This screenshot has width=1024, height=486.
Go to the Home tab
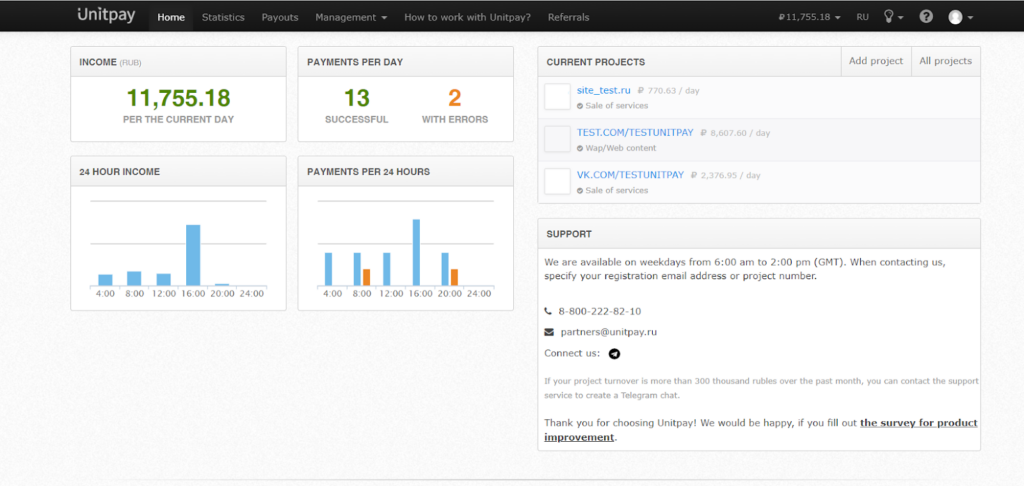(171, 17)
